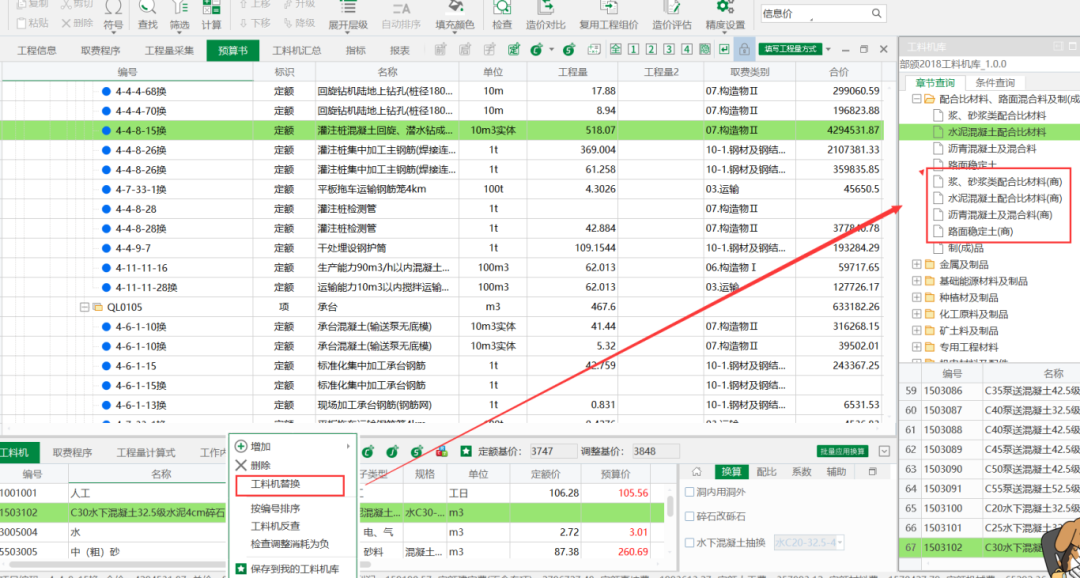Collapse 配合比材料、路面混合料 folder
The width and height of the screenshot is (1080, 578).
pyautogui.click(x=917, y=99)
